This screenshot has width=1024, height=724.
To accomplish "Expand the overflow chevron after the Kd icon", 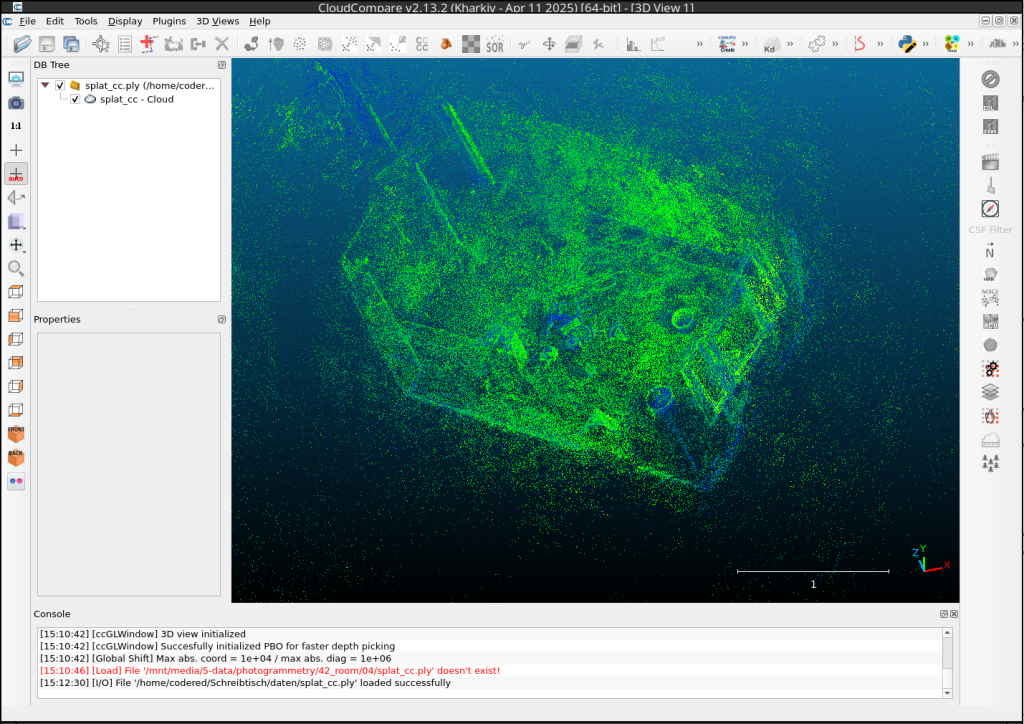I will tap(790, 44).
